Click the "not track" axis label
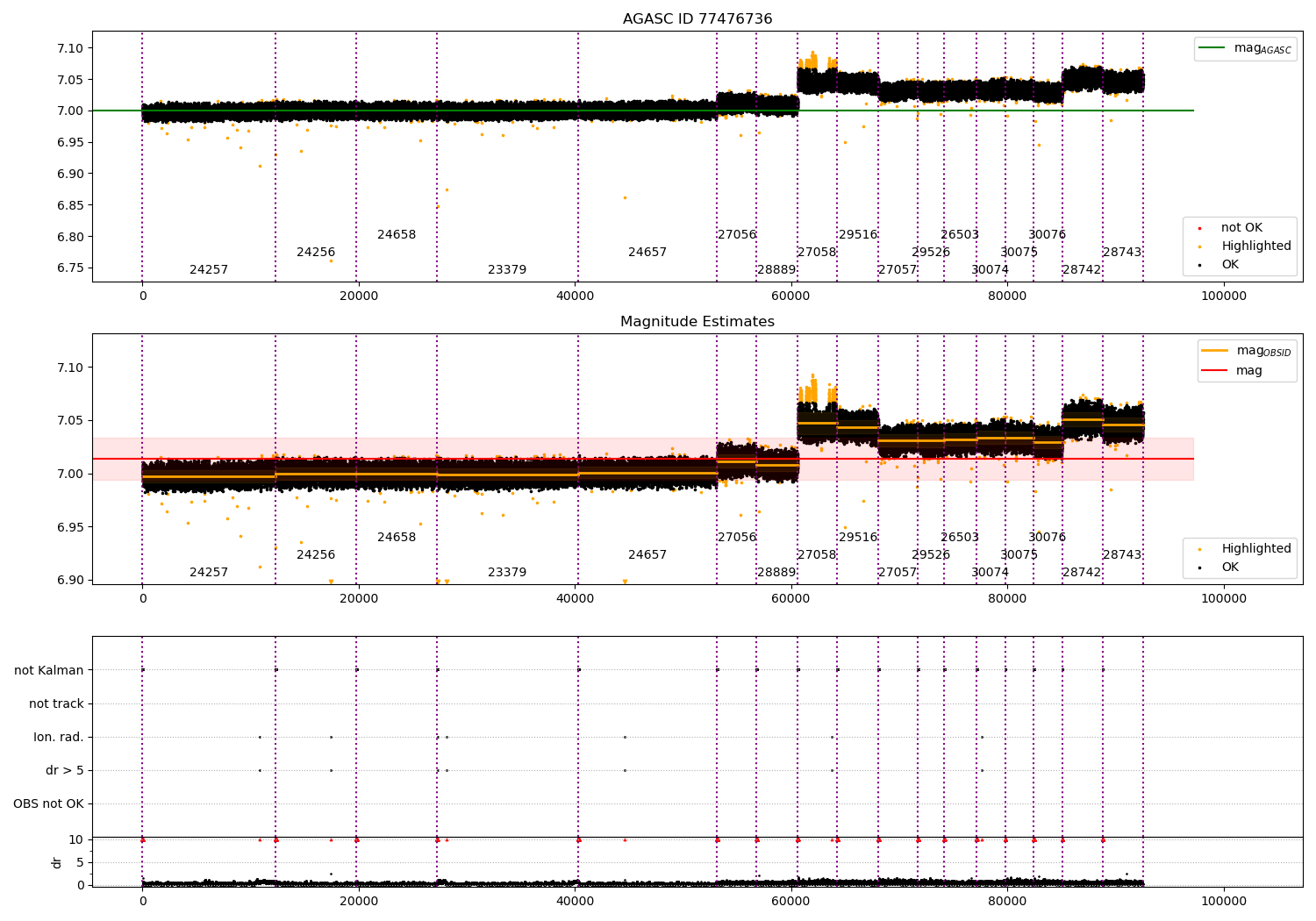1316x921 pixels. coord(56,704)
